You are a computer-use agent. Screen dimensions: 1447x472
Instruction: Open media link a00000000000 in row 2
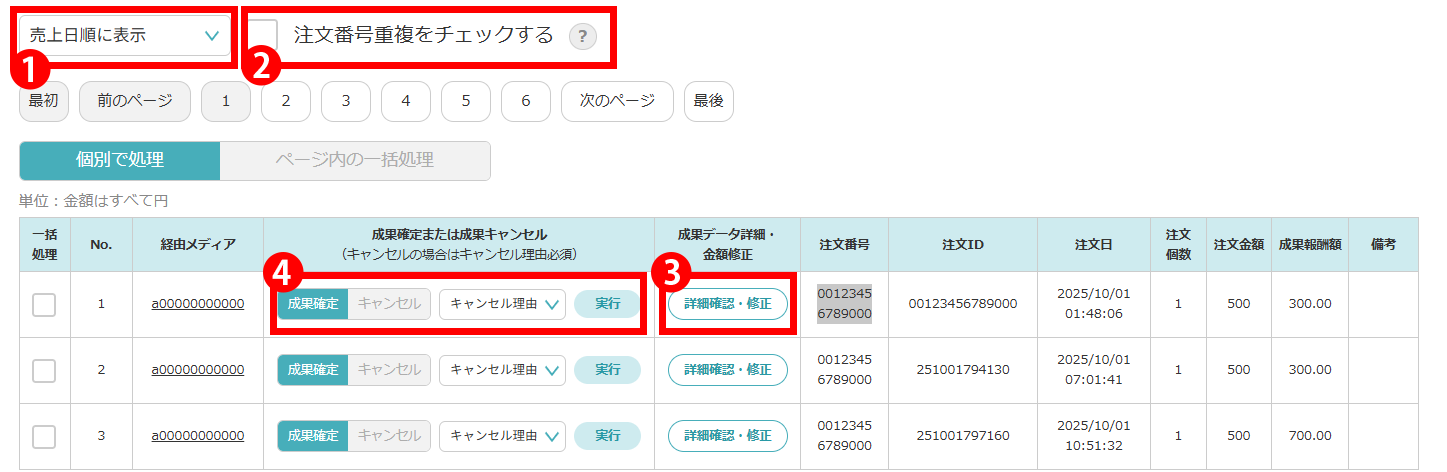coord(198,370)
